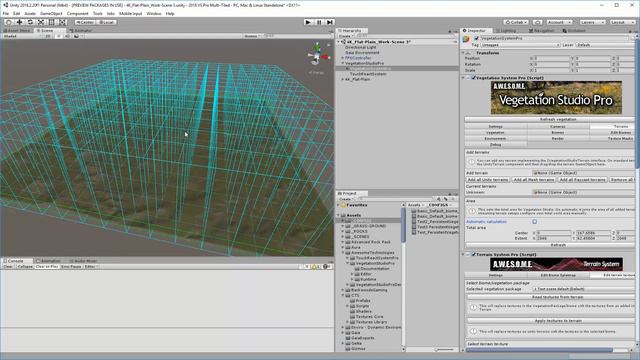This screenshot has height=360, width=640.
Task: Click the Scene view search field
Action: click(x=296, y=36)
